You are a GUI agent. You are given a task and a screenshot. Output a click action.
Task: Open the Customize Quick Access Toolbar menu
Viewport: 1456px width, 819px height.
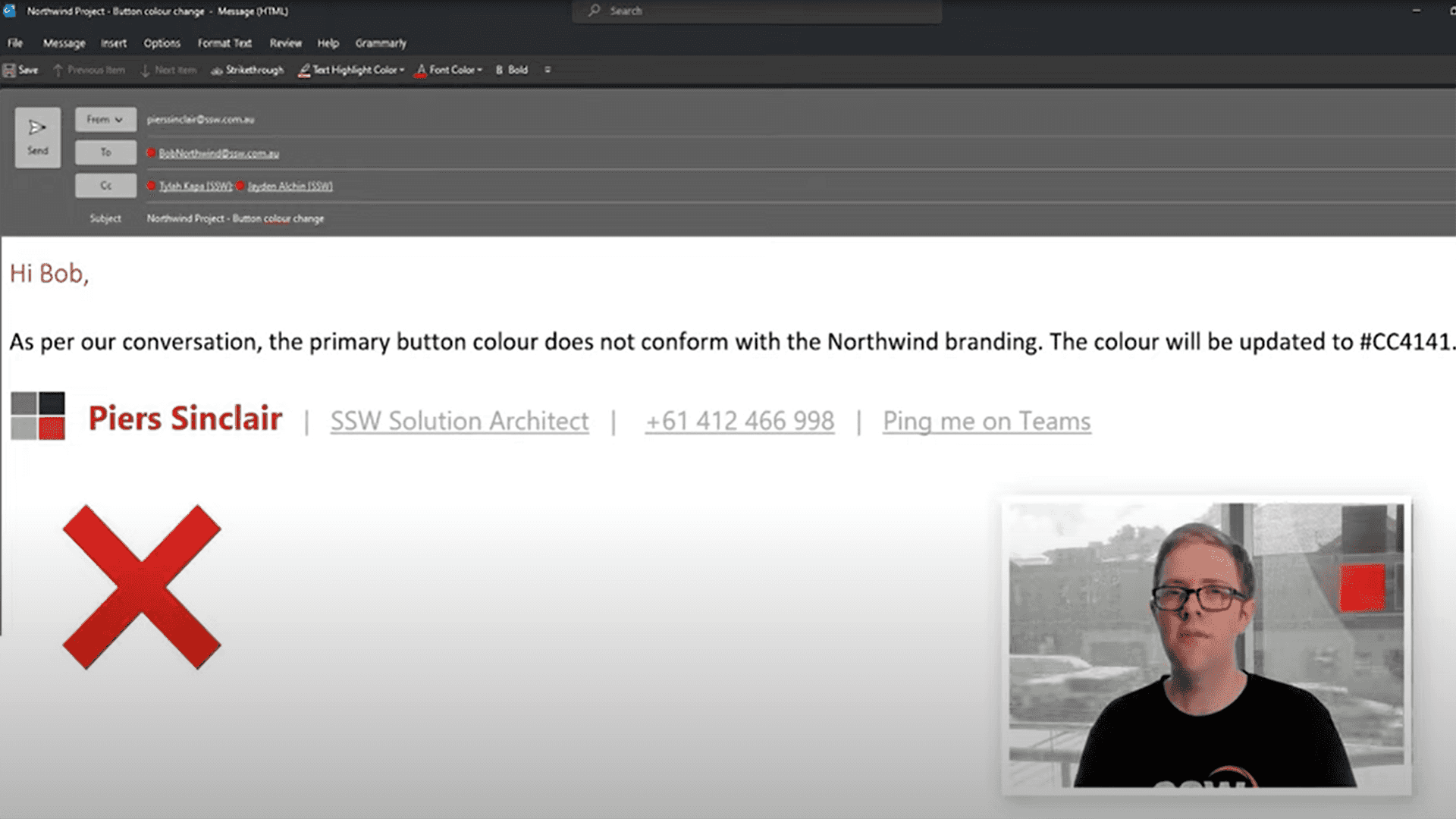pyautogui.click(x=548, y=70)
